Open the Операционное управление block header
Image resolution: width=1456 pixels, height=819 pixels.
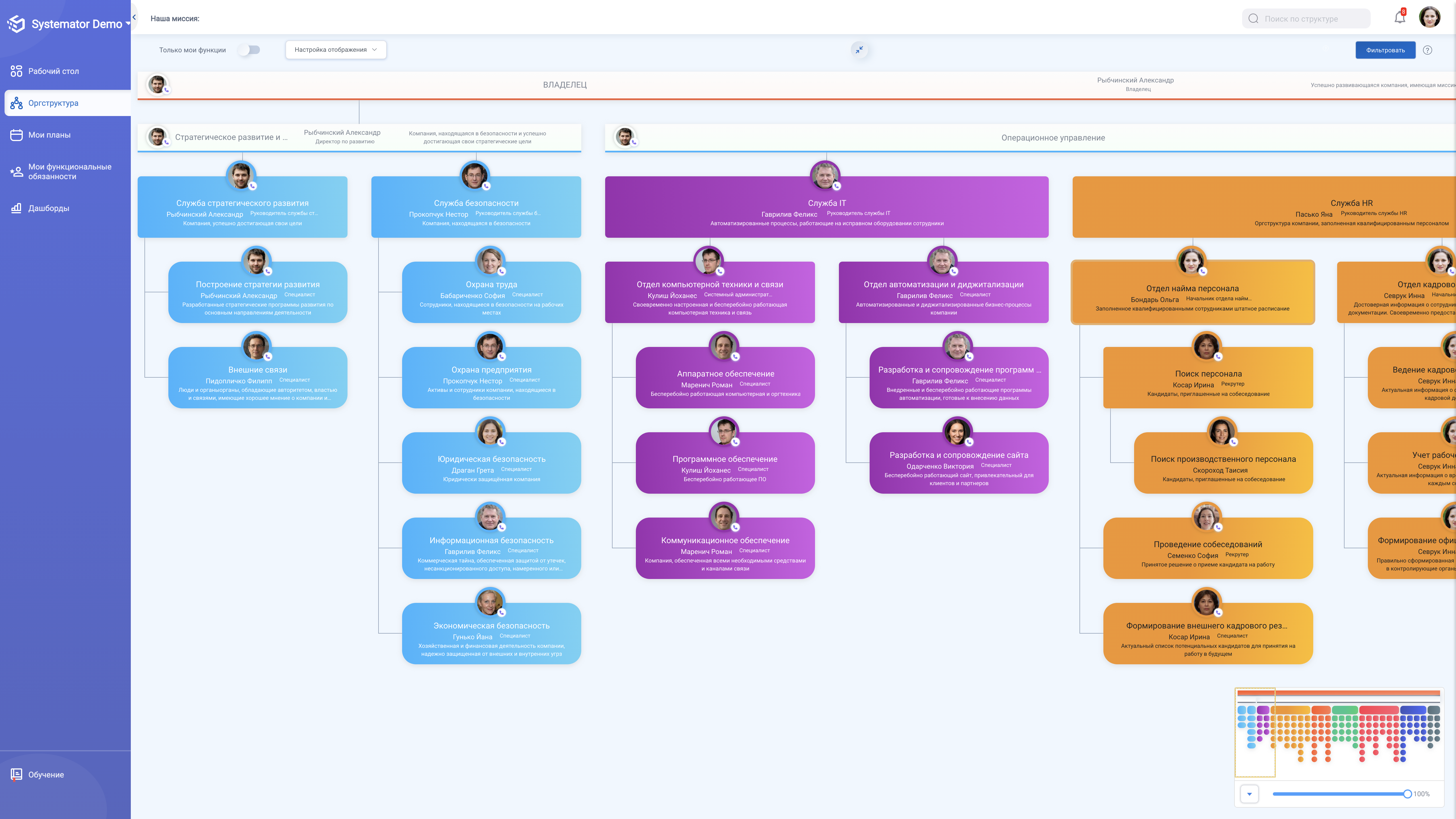click(x=1030, y=138)
